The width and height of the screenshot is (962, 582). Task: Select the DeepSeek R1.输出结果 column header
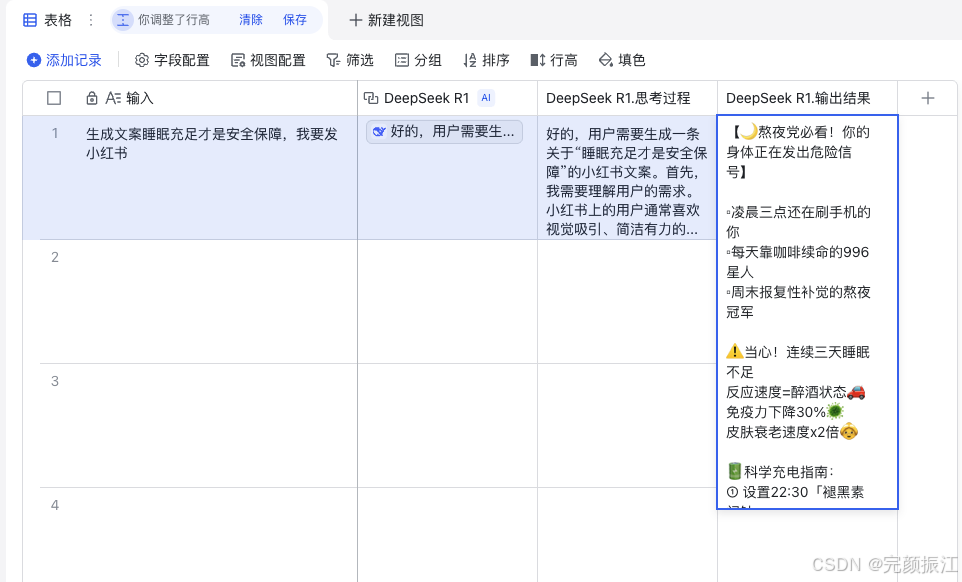pos(807,98)
